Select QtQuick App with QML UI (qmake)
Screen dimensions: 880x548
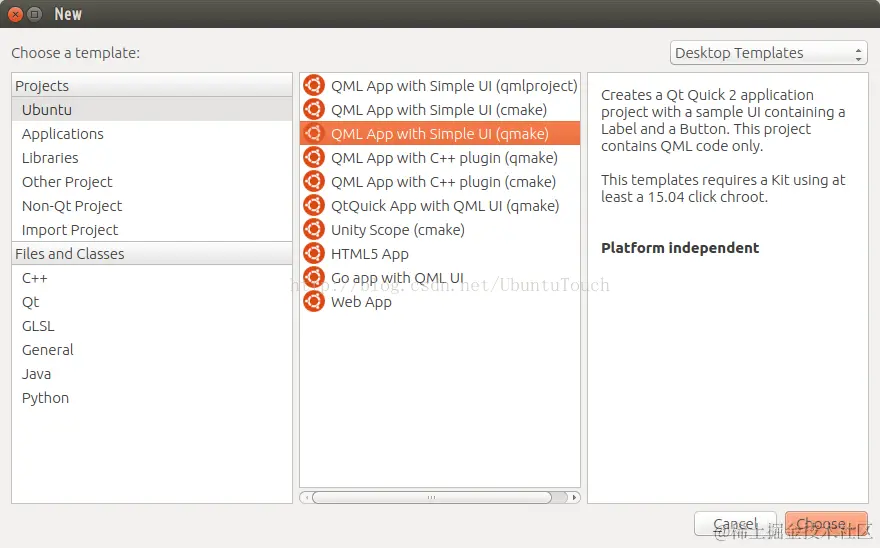point(440,206)
